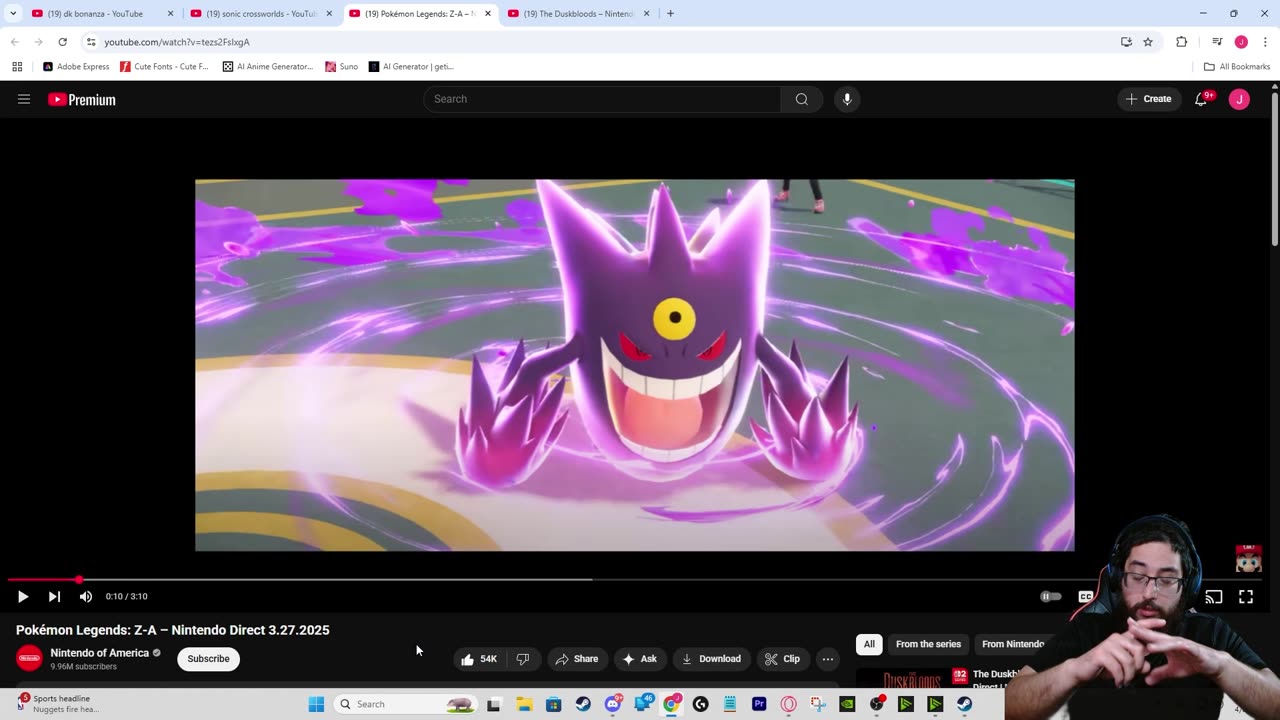The height and width of the screenshot is (720, 1280).
Task: Open Chrome media control icon
Action: [x=1217, y=42]
